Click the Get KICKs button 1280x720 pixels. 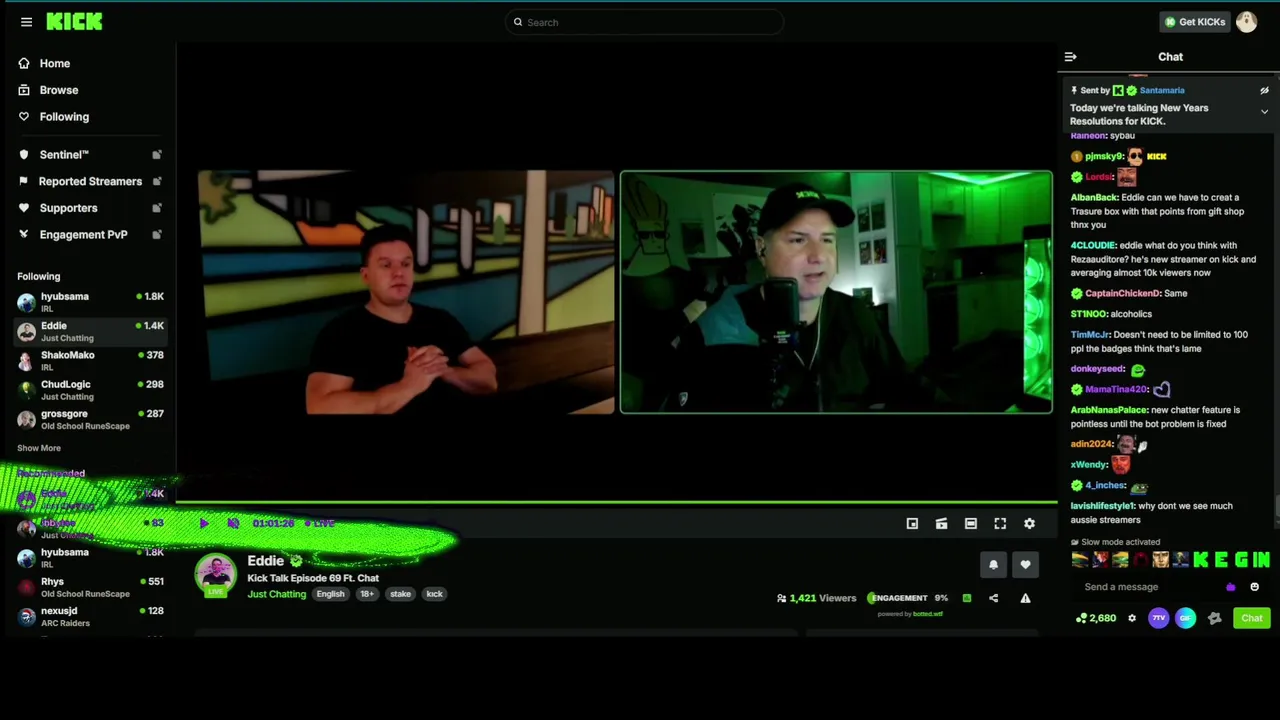tap(1195, 22)
